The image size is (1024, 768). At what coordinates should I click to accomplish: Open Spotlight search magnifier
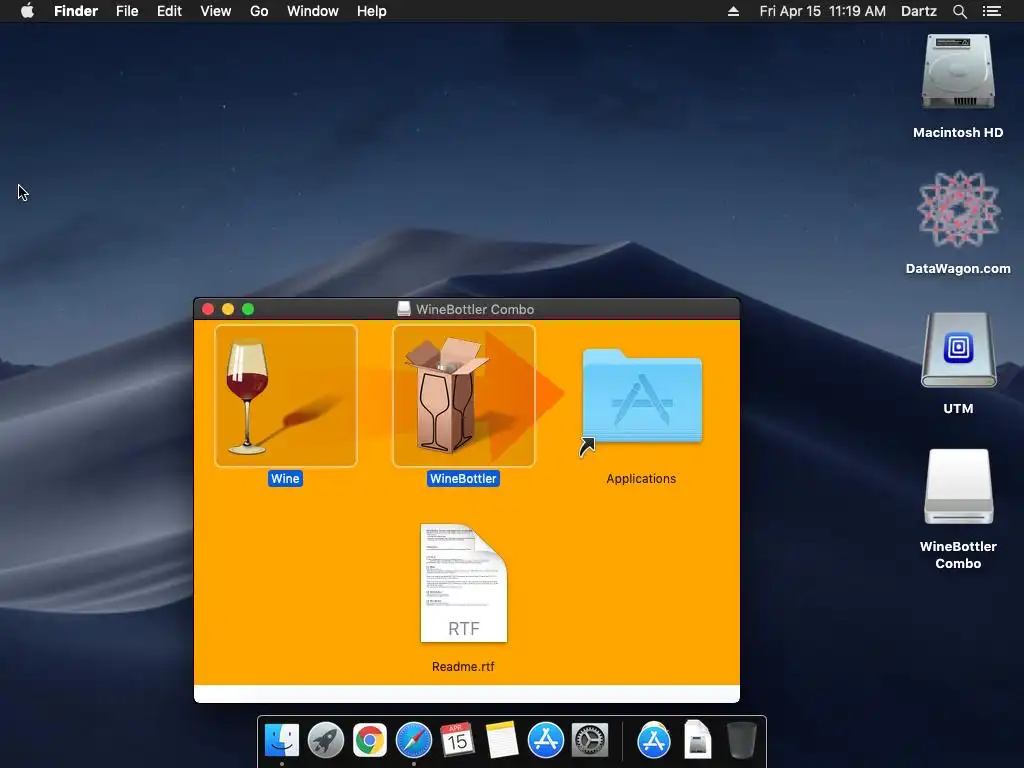pyautogui.click(x=960, y=11)
